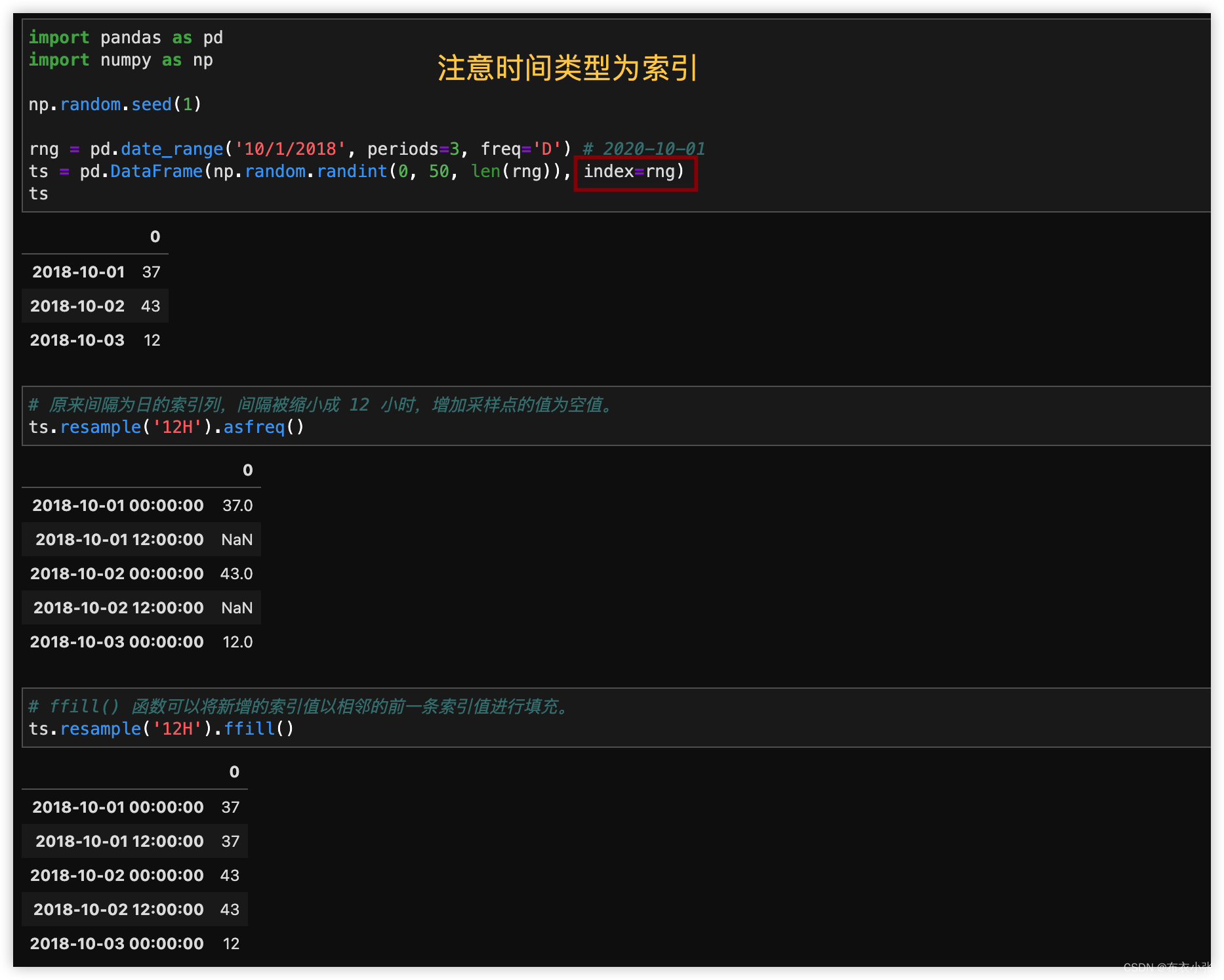Screen dimensions: 1224x980
Task: Click value 12 in first output table
Action: click(152, 340)
